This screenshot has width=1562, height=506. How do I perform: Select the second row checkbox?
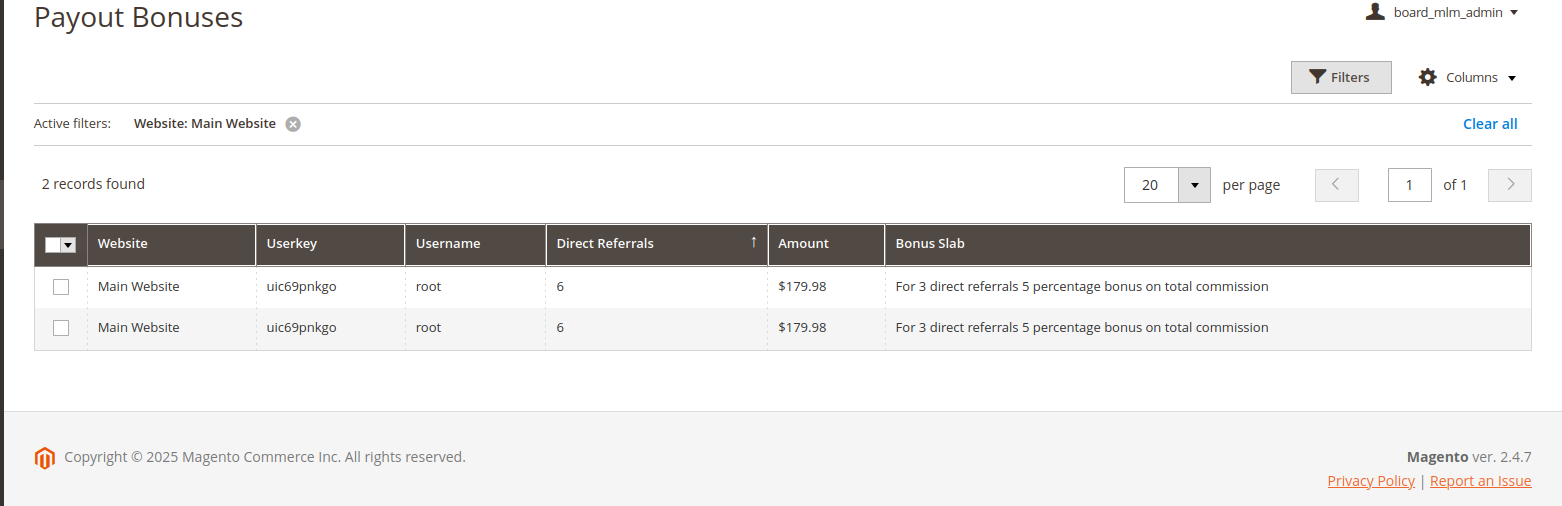(61, 328)
